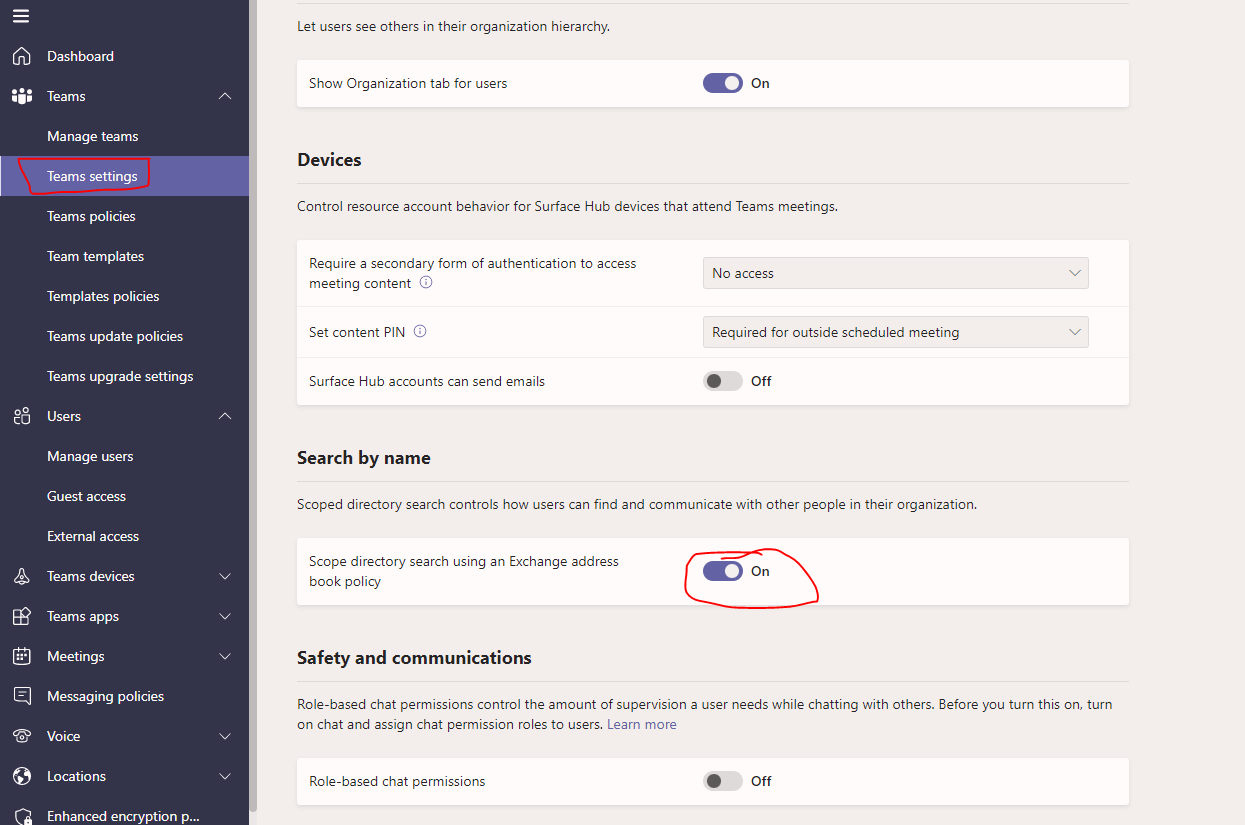The width and height of the screenshot is (1245, 825).
Task: Enable Surface Hub accounts can send emails
Action: 722,380
